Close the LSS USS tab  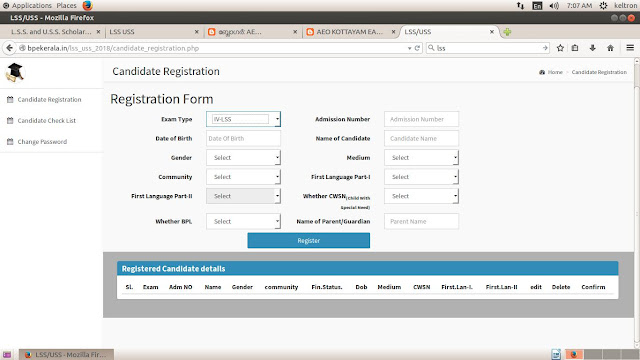click(x=196, y=32)
